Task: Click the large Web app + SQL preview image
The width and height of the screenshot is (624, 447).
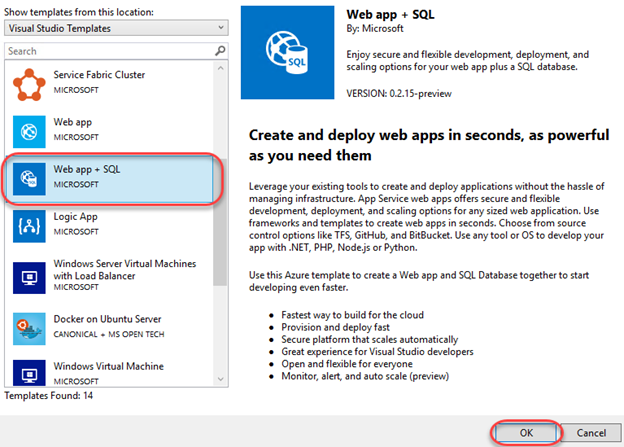Action: (287, 53)
